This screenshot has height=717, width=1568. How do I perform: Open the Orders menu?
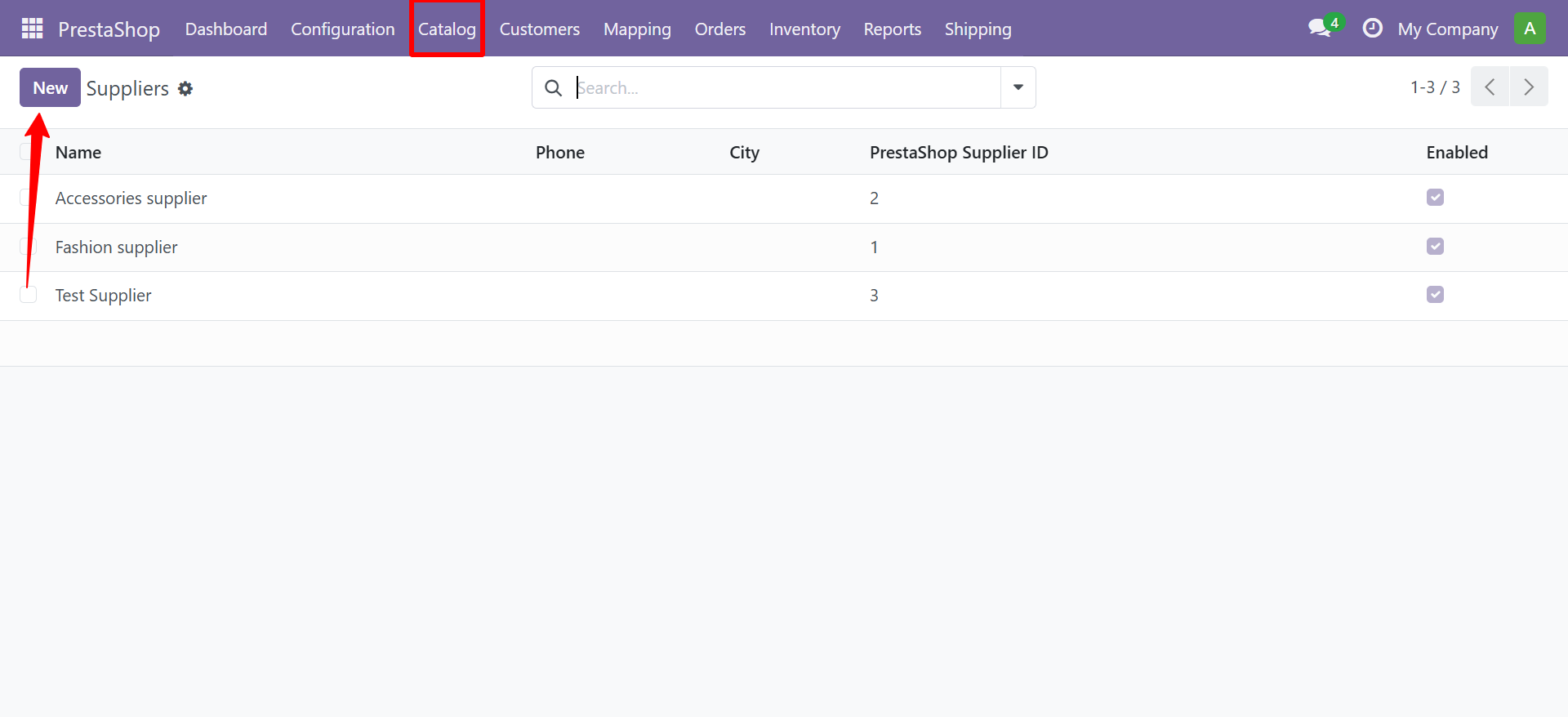[x=719, y=29]
